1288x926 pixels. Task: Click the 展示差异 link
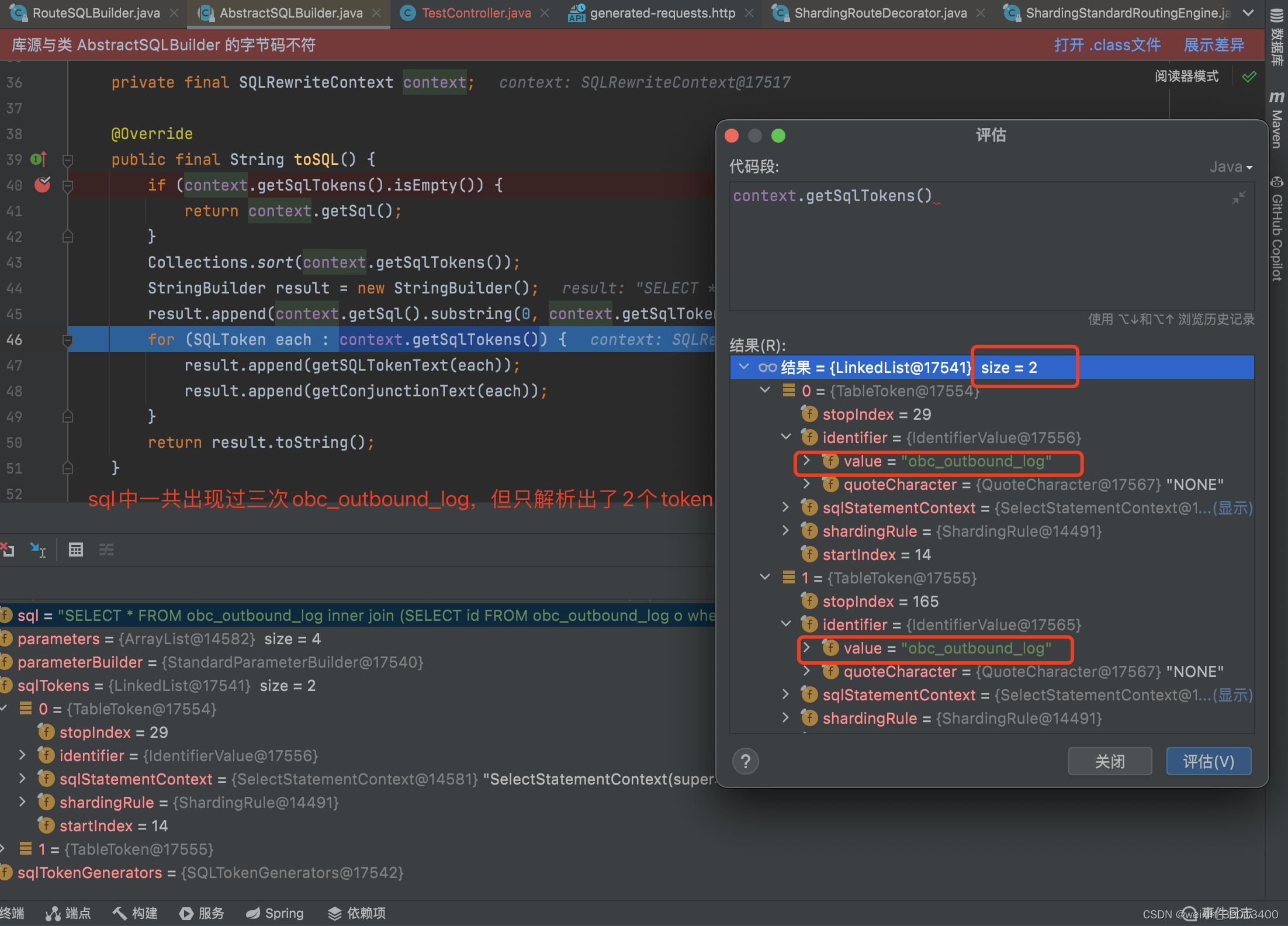tap(1214, 45)
